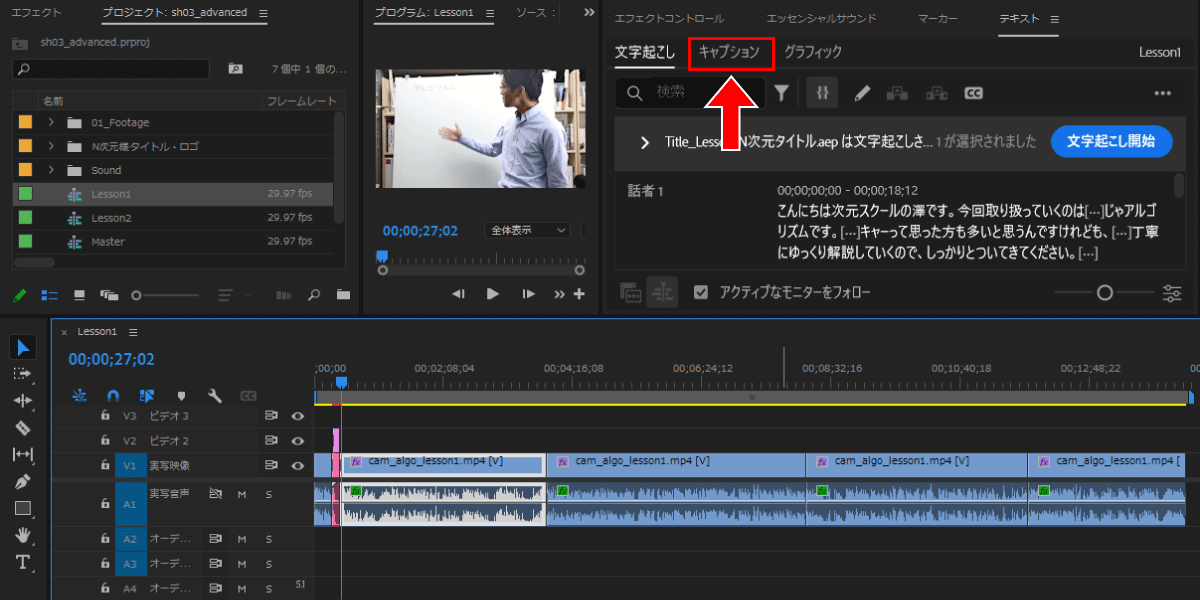Toggle ビデオ 2 track eye visibility
The height and width of the screenshot is (600, 1200).
click(297, 440)
